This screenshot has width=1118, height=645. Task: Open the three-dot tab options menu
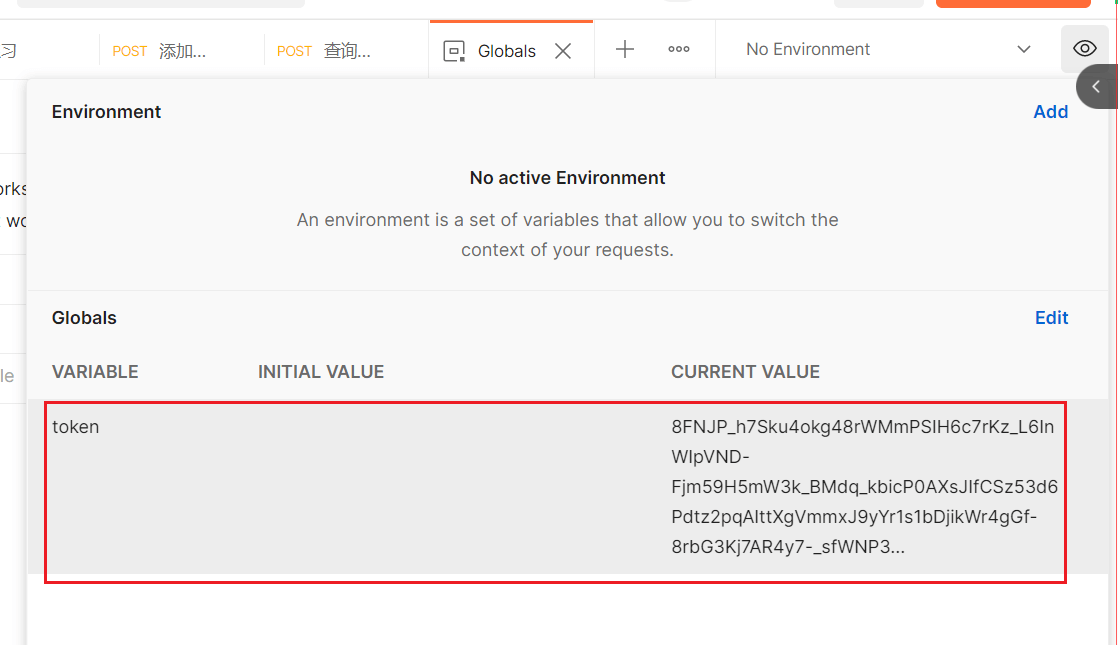pos(679,49)
